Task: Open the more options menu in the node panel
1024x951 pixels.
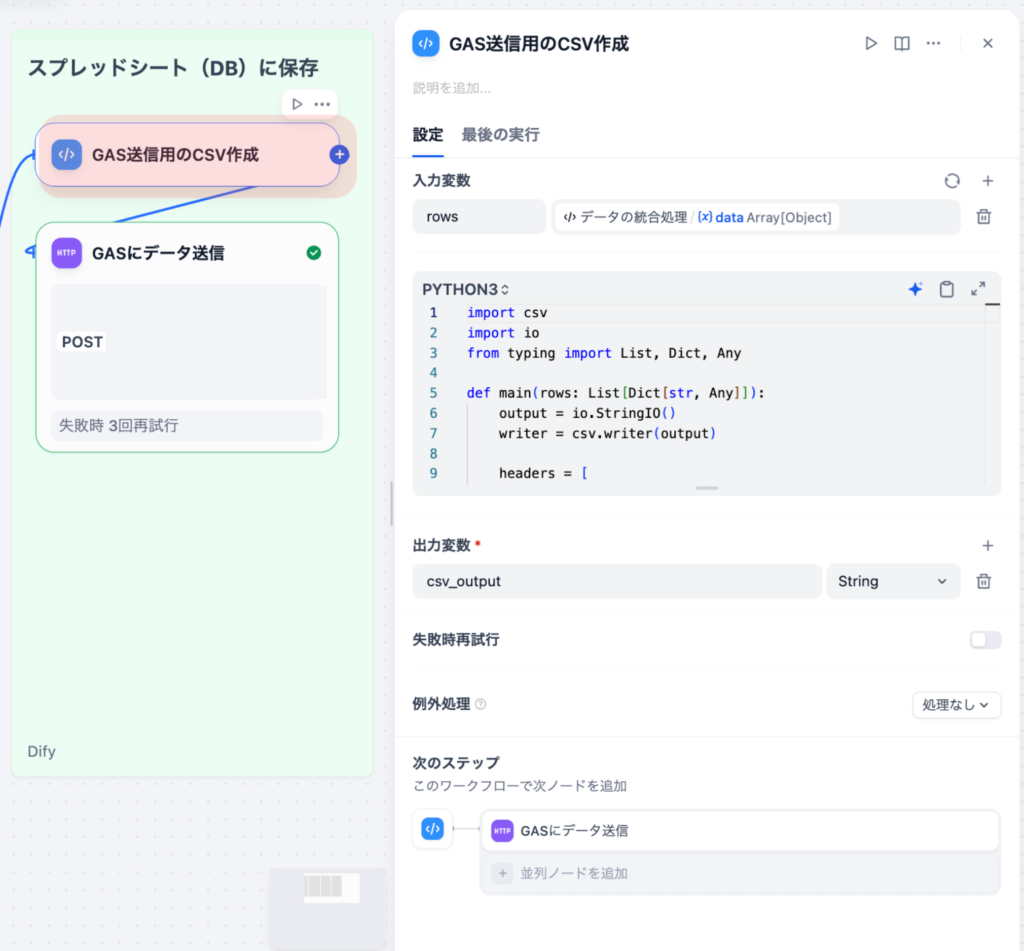Action: coord(933,43)
